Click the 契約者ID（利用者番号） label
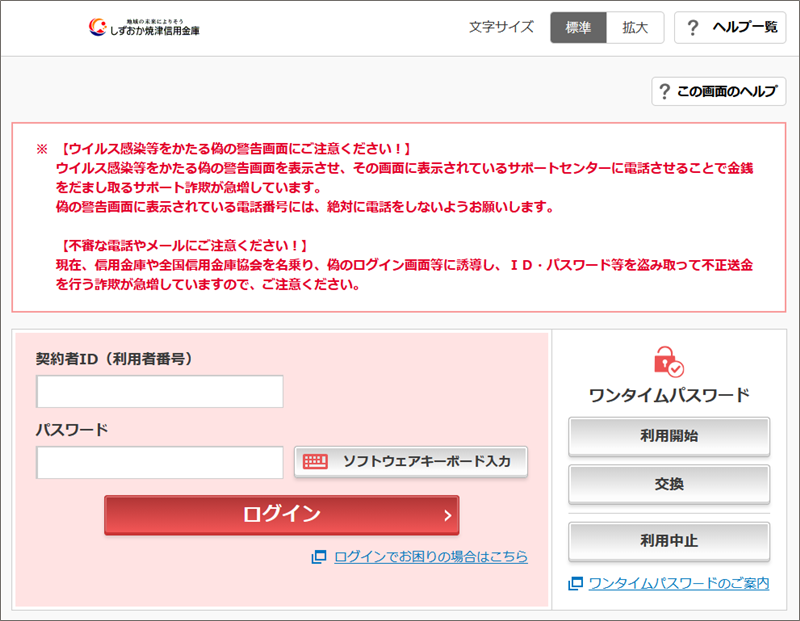Screen dimensions: 800x621 point(114,358)
